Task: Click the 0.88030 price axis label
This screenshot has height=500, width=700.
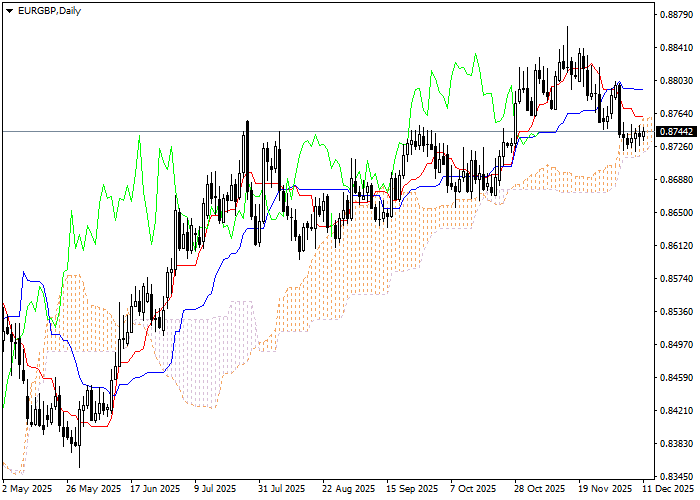Action: coord(677,81)
